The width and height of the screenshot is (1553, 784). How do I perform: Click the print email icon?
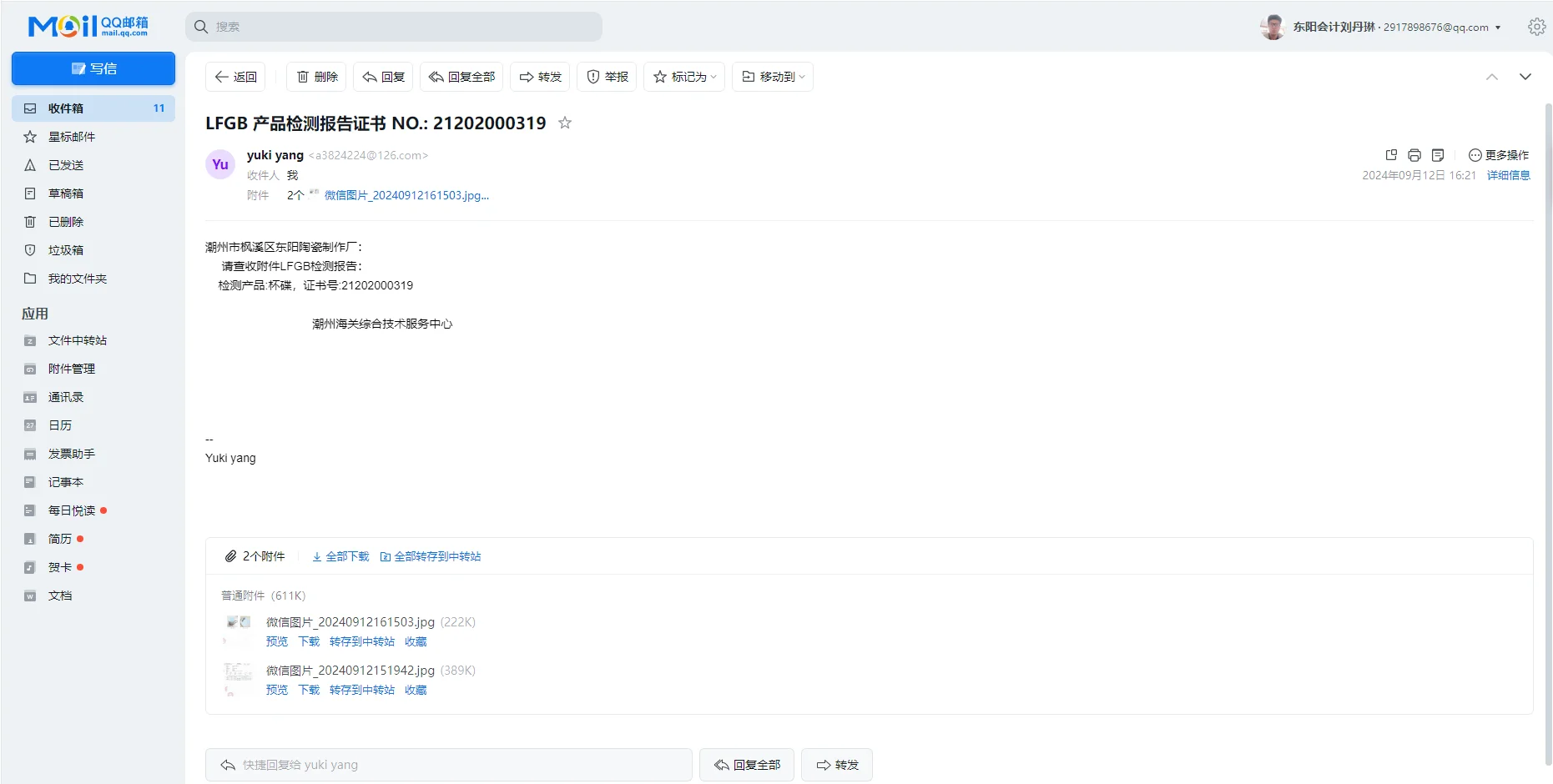click(x=1414, y=155)
